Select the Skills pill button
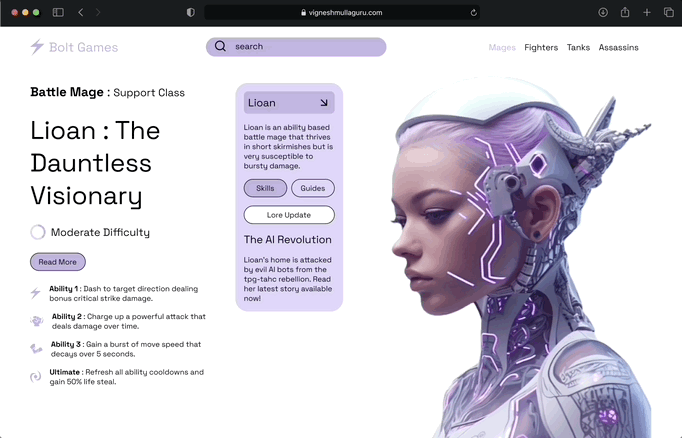 coord(265,188)
